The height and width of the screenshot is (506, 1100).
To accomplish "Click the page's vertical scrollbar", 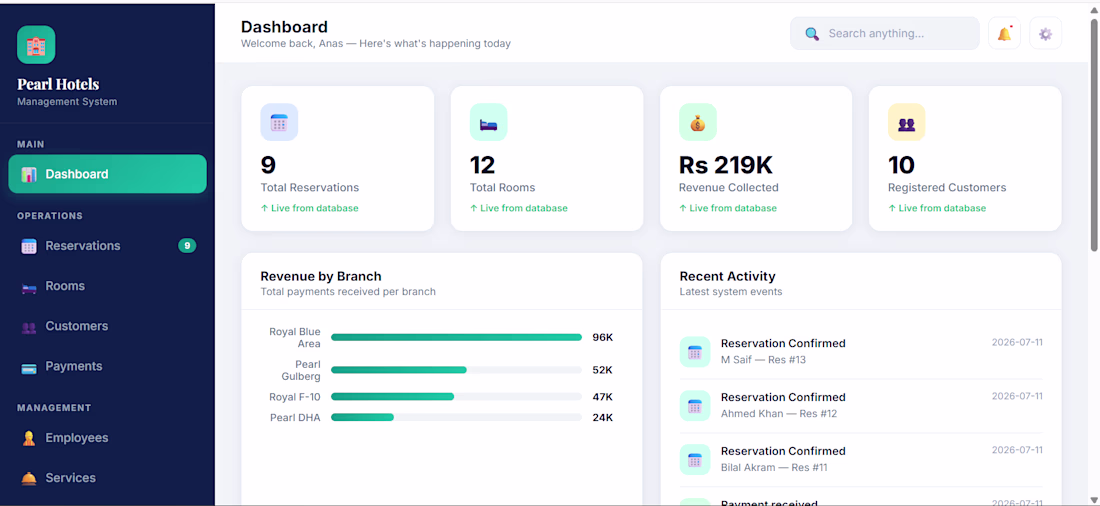I will tap(1094, 135).
